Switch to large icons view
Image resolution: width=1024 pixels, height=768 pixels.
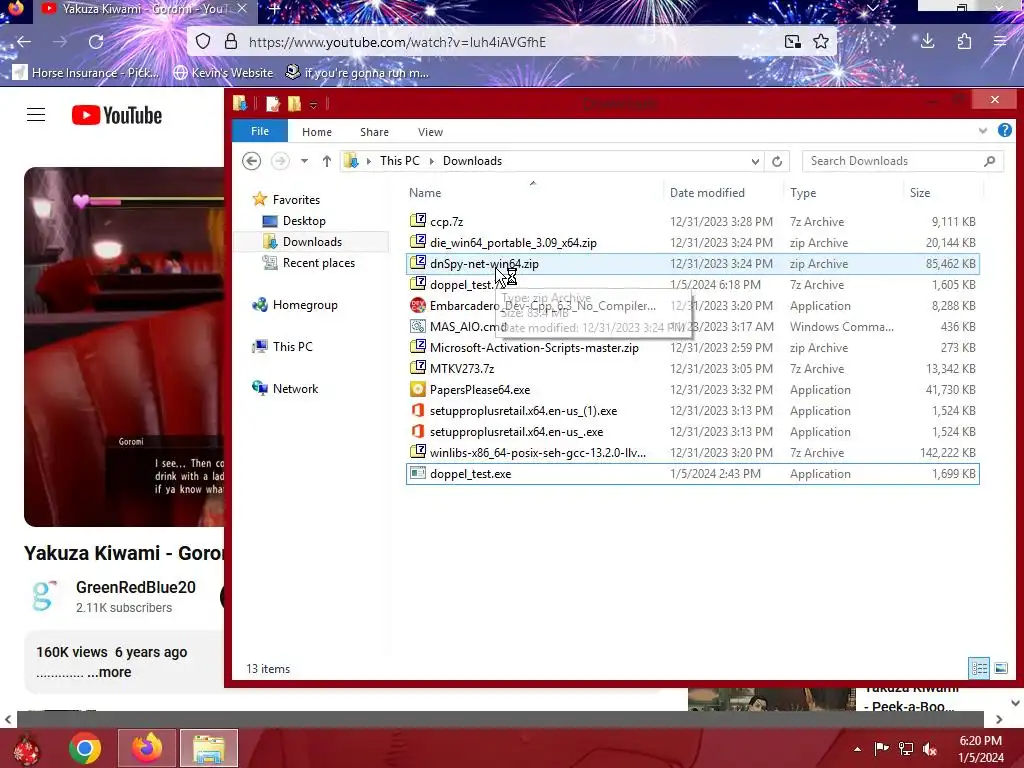tap(1000, 668)
